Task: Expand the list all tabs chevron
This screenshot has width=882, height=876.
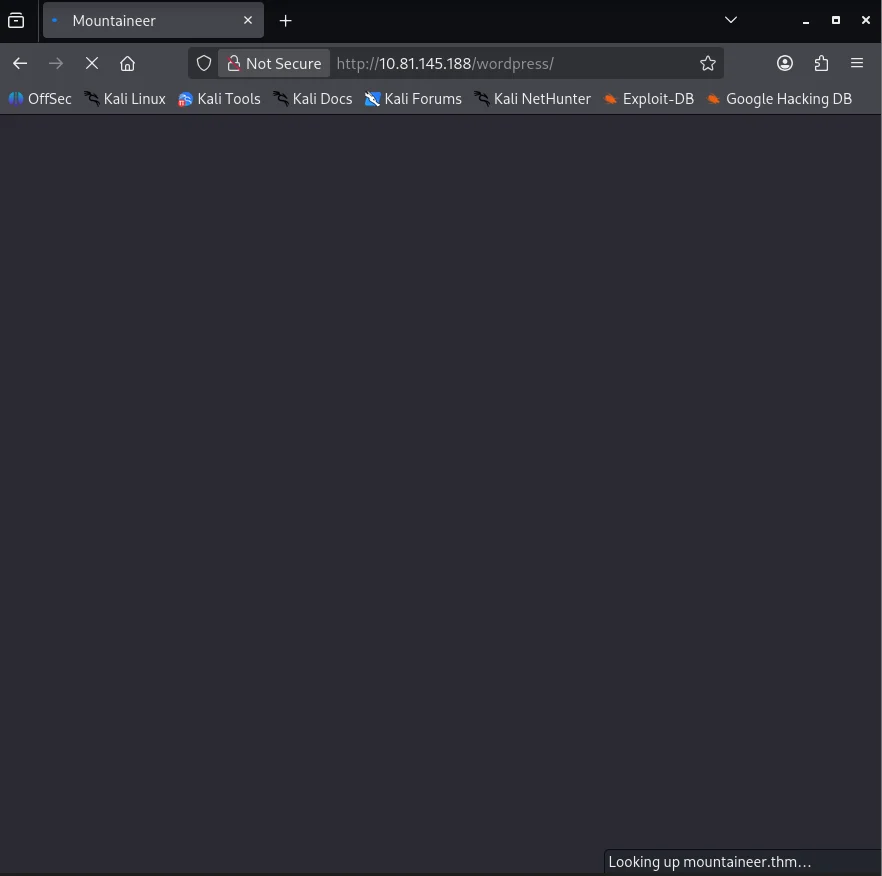Action: (731, 20)
